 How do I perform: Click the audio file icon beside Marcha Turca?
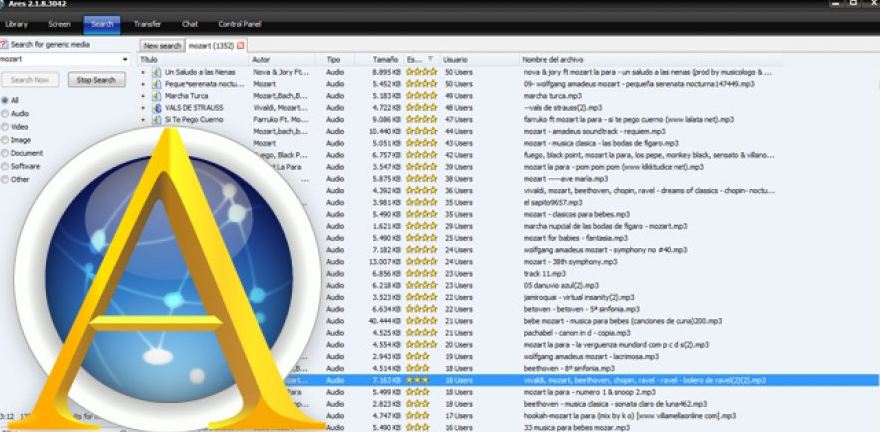click(x=157, y=96)
